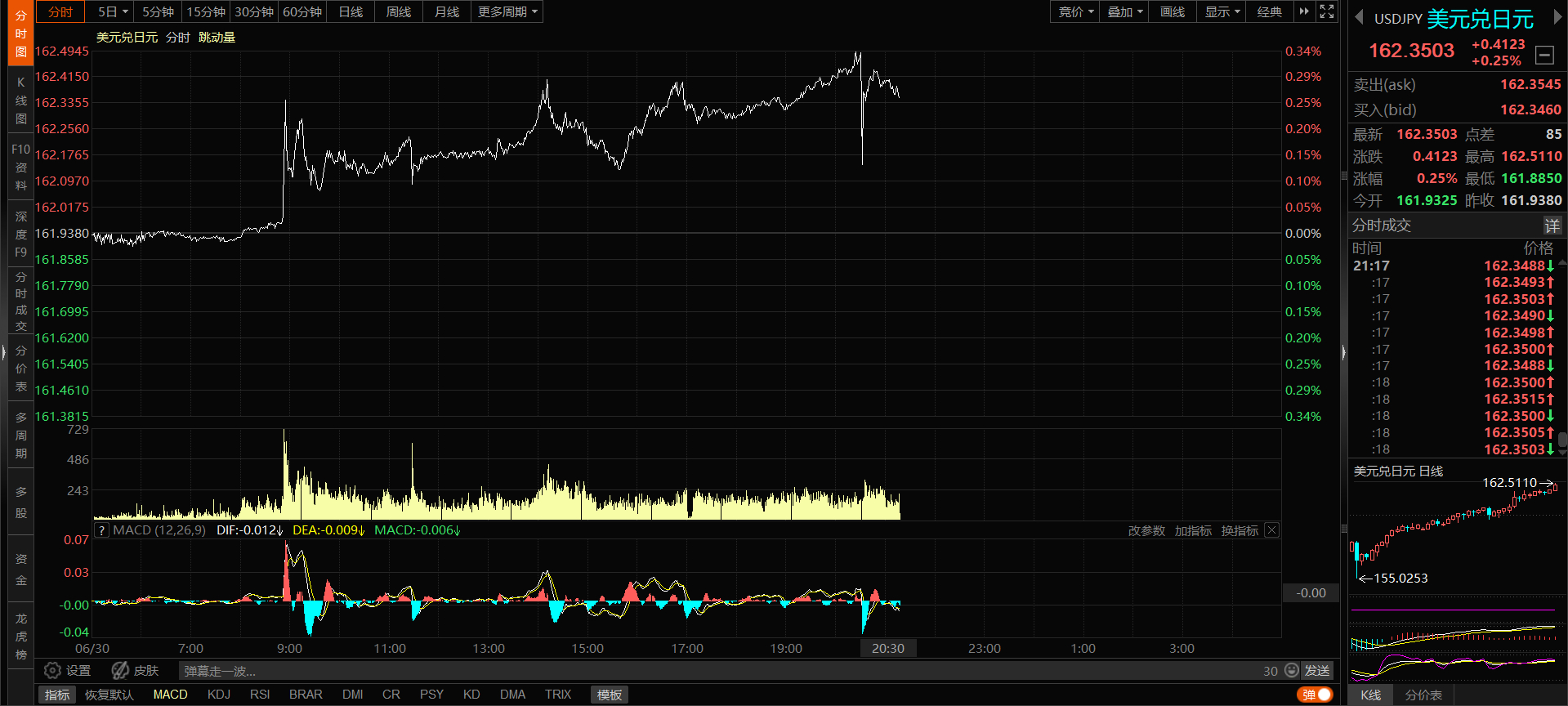
Task: Click 改参数 link in MACD header
Action: pos(1146,530)
